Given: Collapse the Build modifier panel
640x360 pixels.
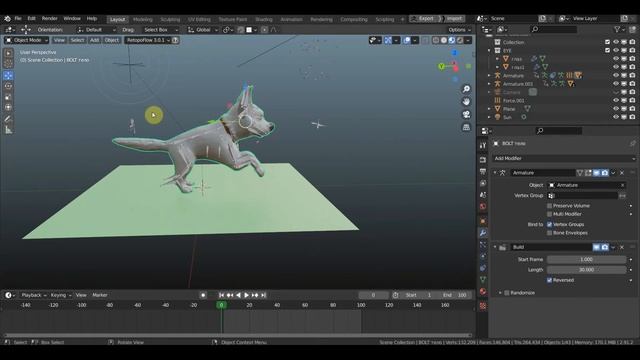Looking at the screenshot, I should coord(495,247).
